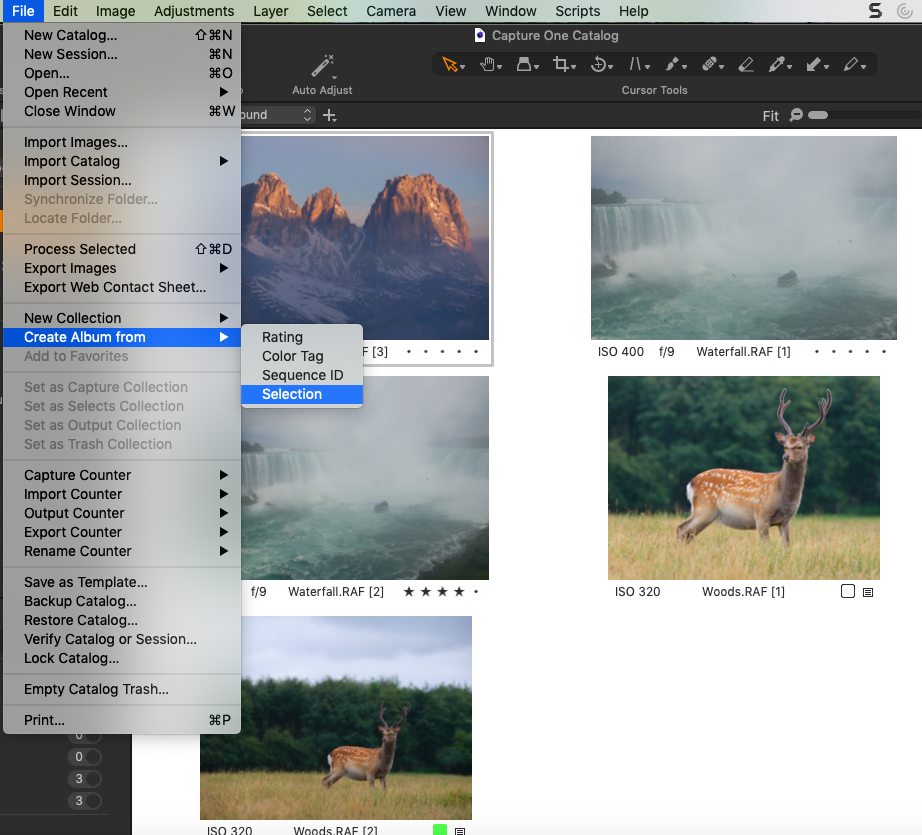Open the Adjustments menu in menu bar
Image resolution: width=922 pixels, height=835 pixels.
click(x=194, y=11)
